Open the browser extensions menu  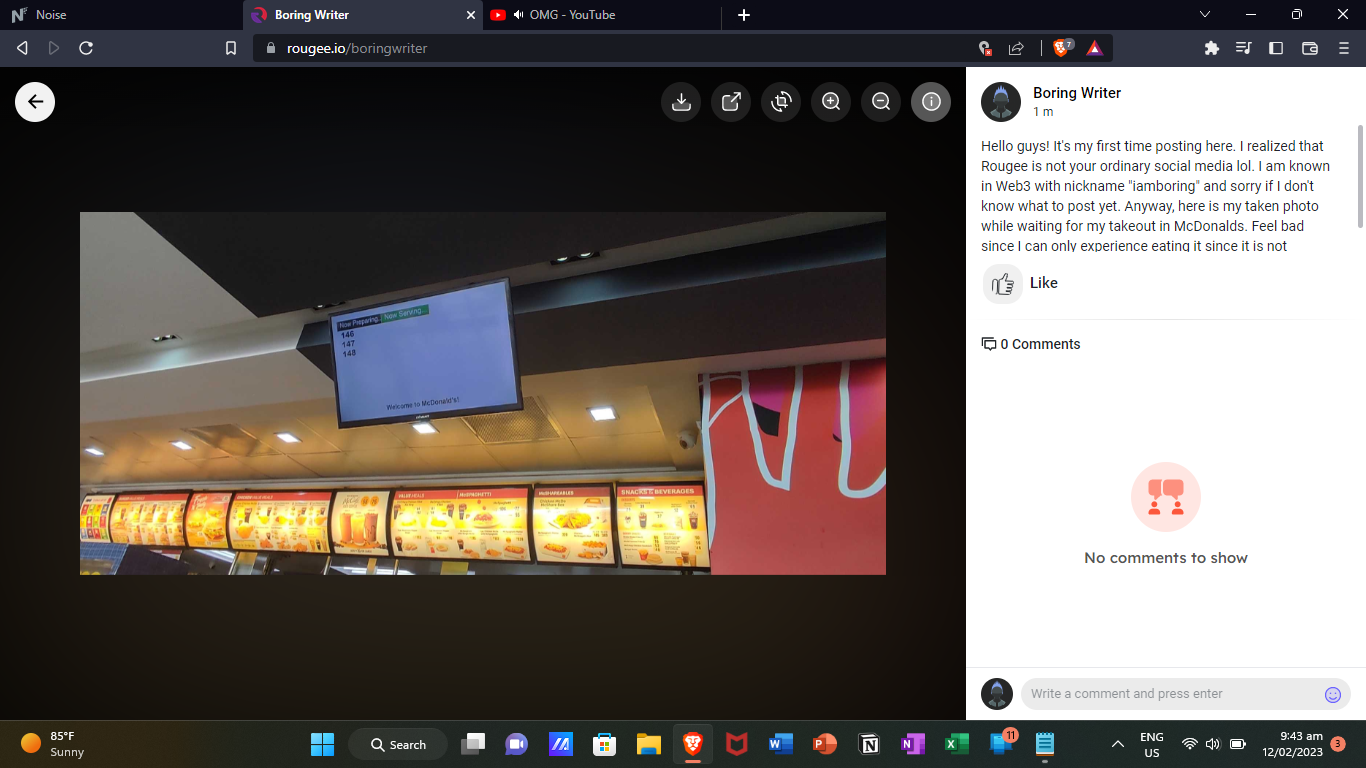tap(1212, 48)
